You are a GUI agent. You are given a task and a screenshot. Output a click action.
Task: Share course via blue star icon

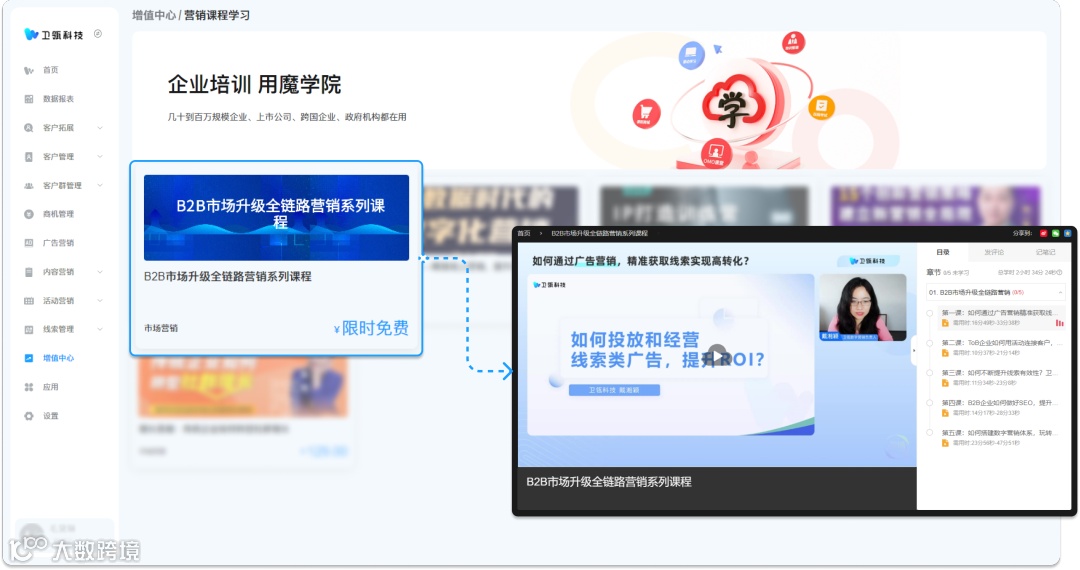(1068, 233)
